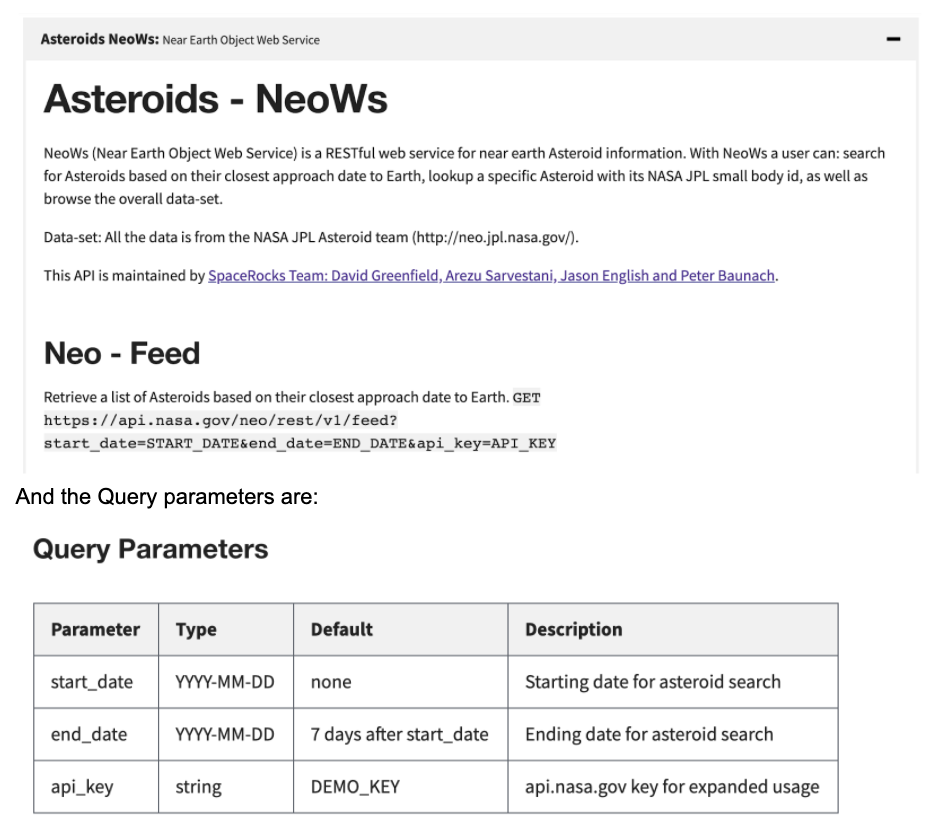Image resolution: width=936 pixels, height=828 pixels.
Task: Click the DEMO_KEY default value
Action: (x=355, y=787)
